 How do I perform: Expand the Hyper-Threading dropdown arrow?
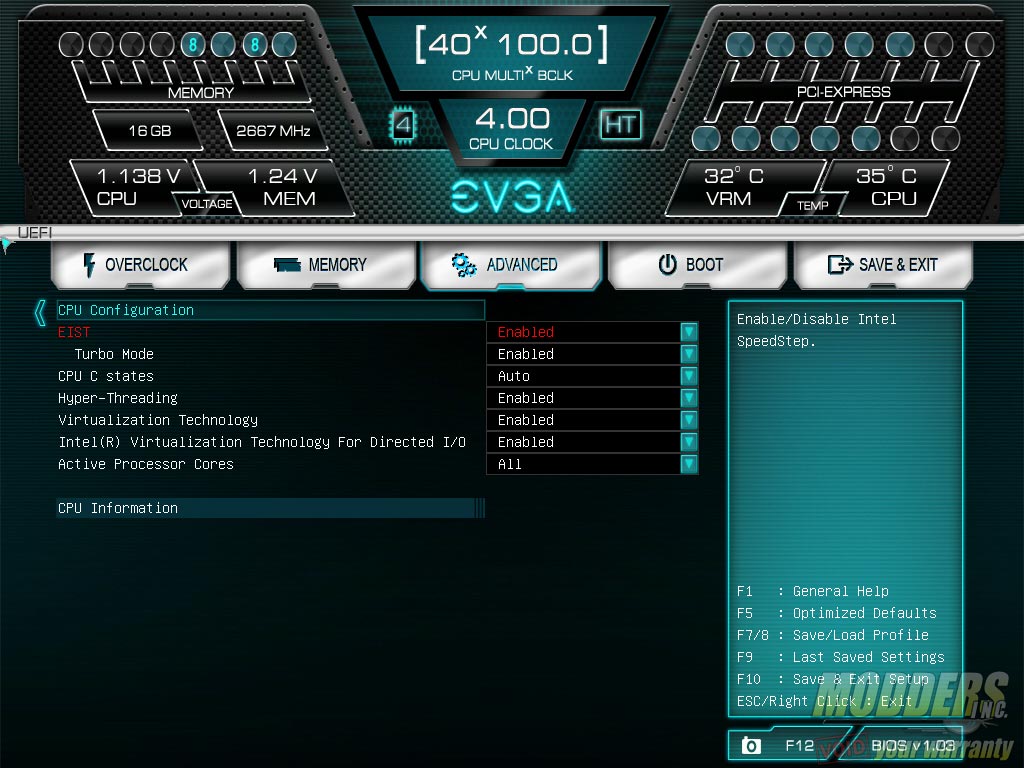click(x=688, y=398)
